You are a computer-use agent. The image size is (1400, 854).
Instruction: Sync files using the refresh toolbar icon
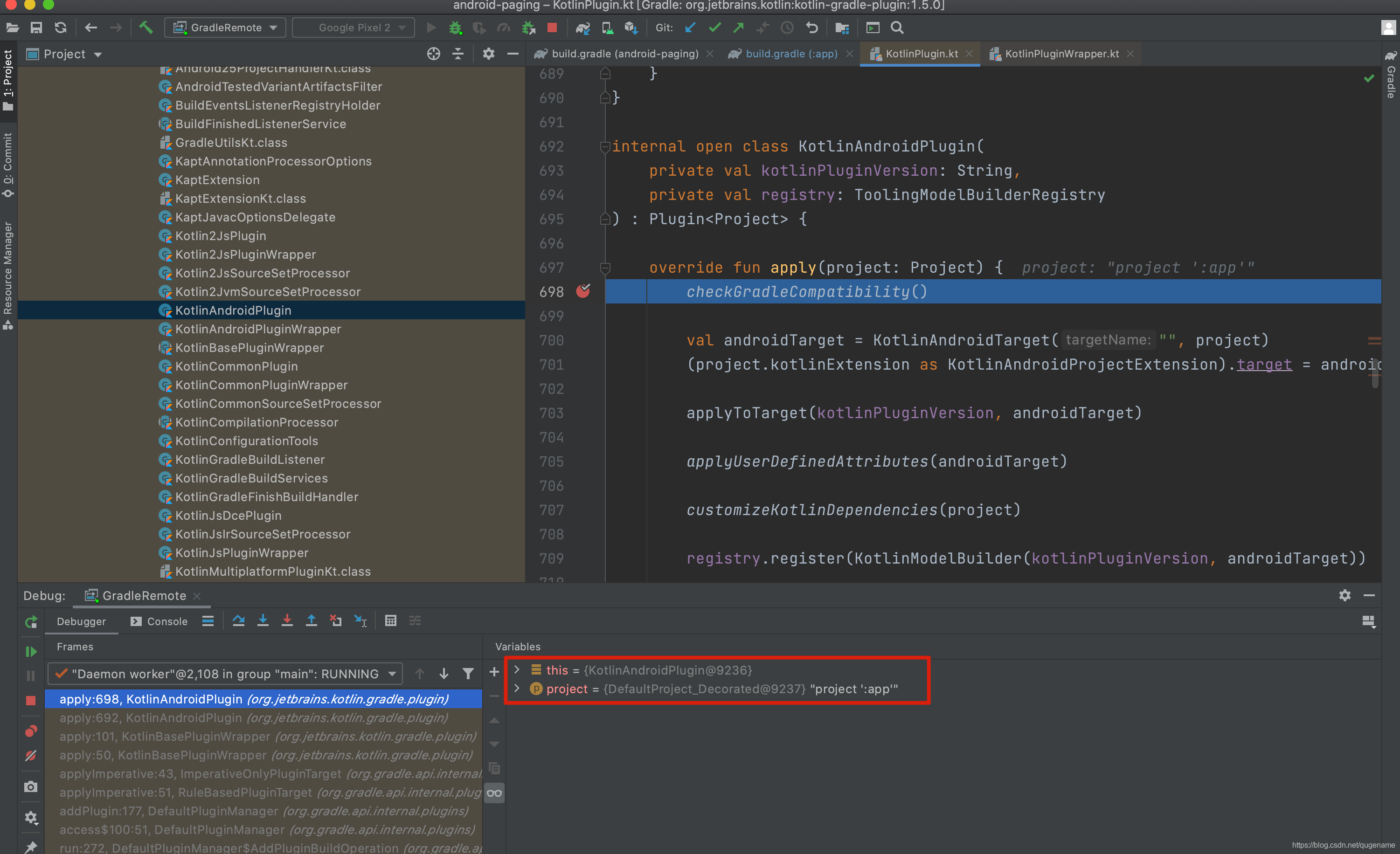click(61, 27)
